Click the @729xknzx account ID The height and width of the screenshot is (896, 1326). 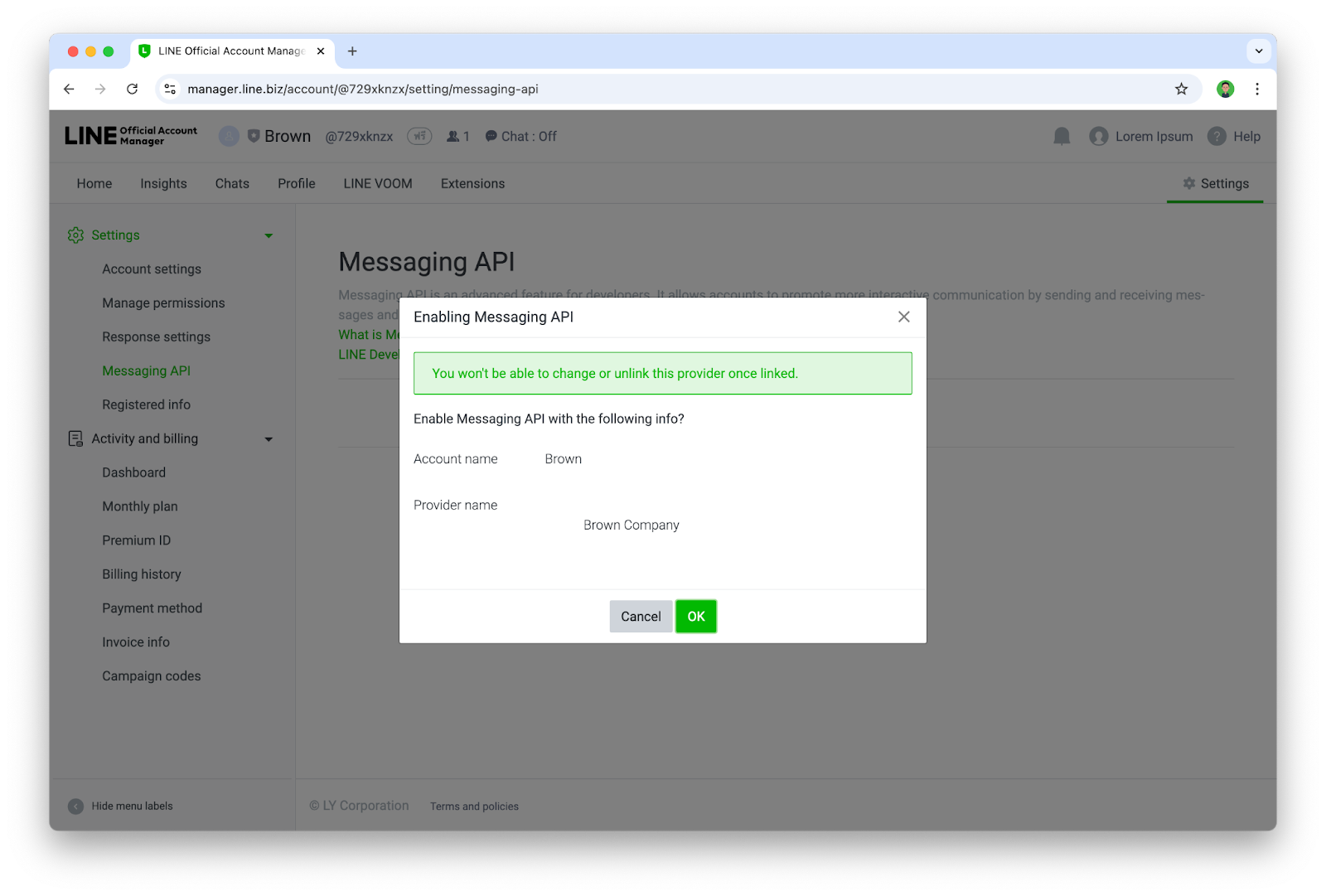click(359, 136)
